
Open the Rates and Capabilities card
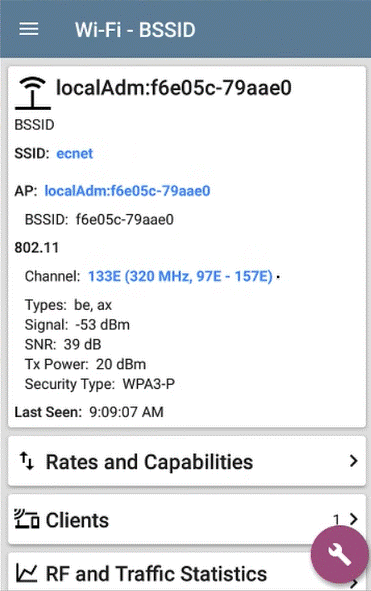coord(187,461)
